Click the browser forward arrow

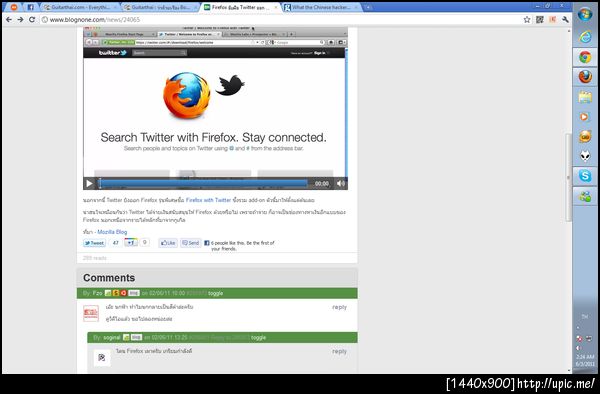pyautogui.click(x=20, y=20)
